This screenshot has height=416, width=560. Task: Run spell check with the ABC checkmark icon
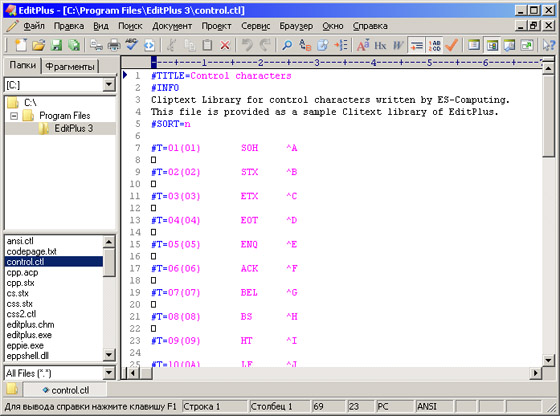coord(131,45)
